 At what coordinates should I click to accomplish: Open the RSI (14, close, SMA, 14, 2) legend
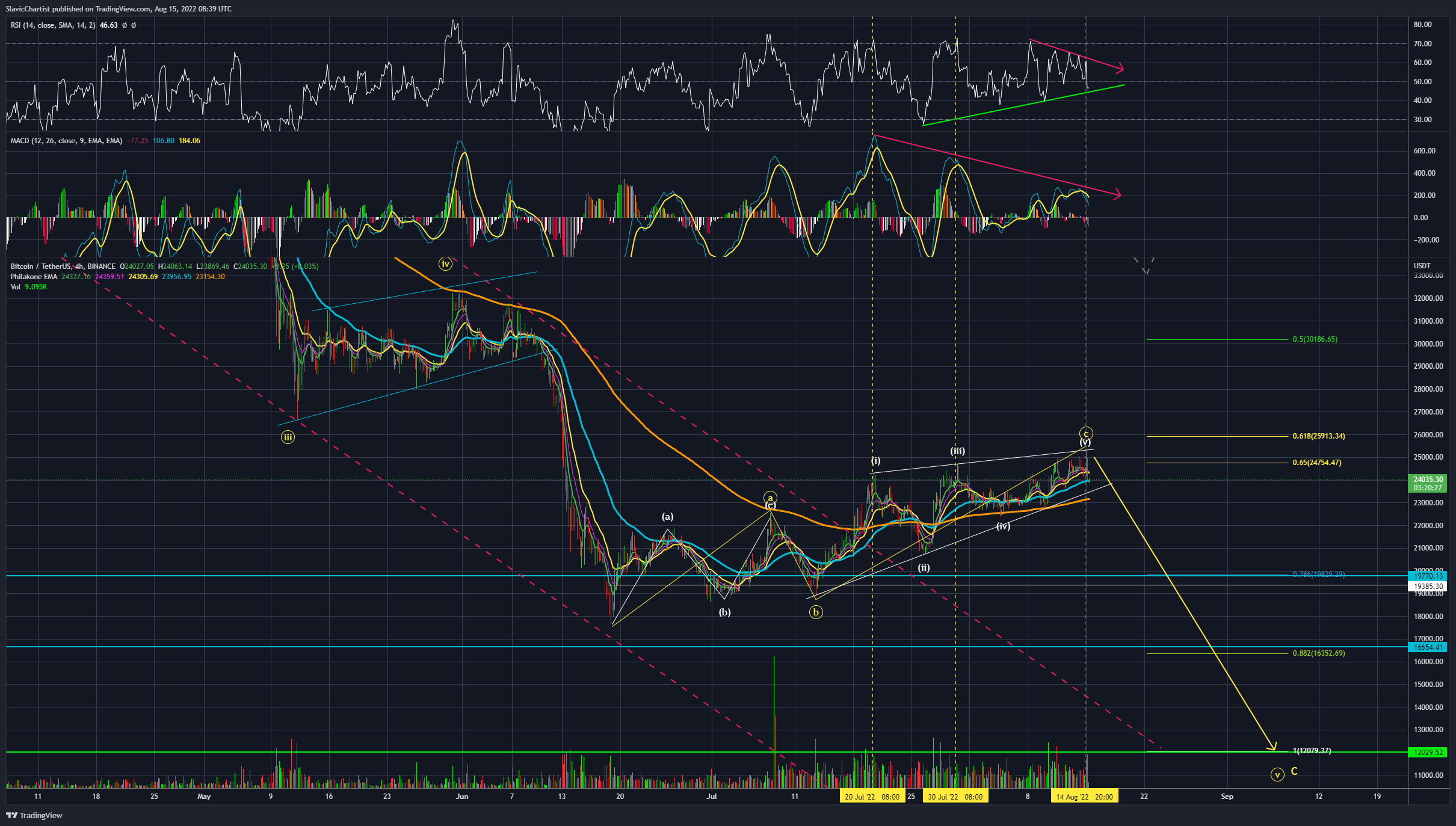[x=53, y=25]
